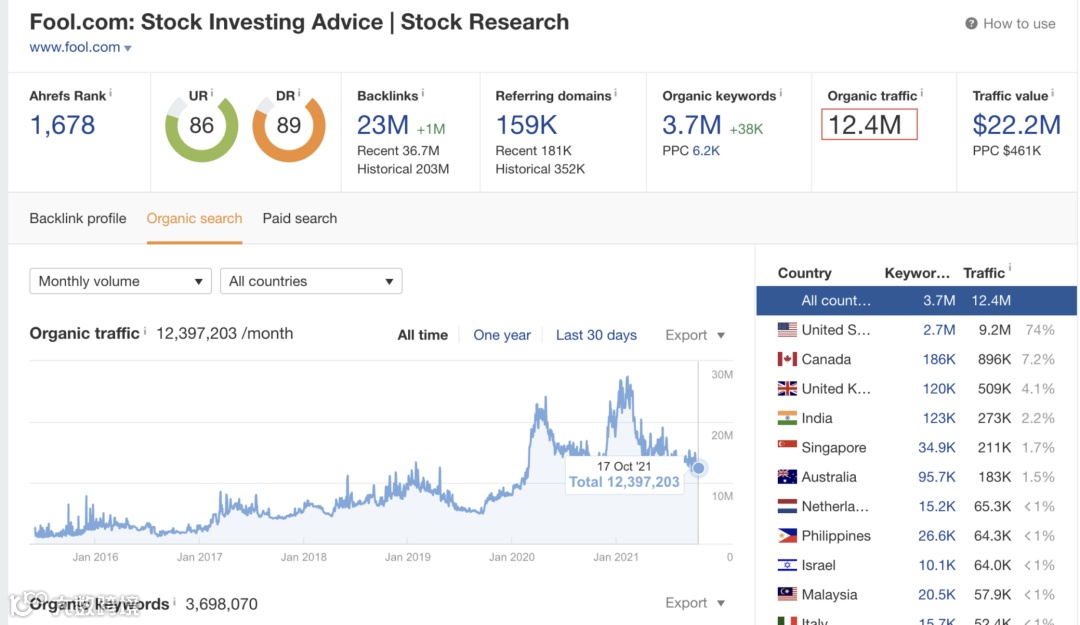Click the Australia flag icon
This screenshot has height=625, width=1080.
pyautogui.click(x=787, y=477)
